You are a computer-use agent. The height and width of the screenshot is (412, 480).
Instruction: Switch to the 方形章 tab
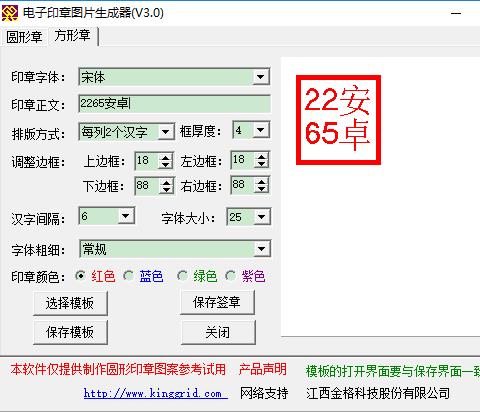click(x=73, y=35)
